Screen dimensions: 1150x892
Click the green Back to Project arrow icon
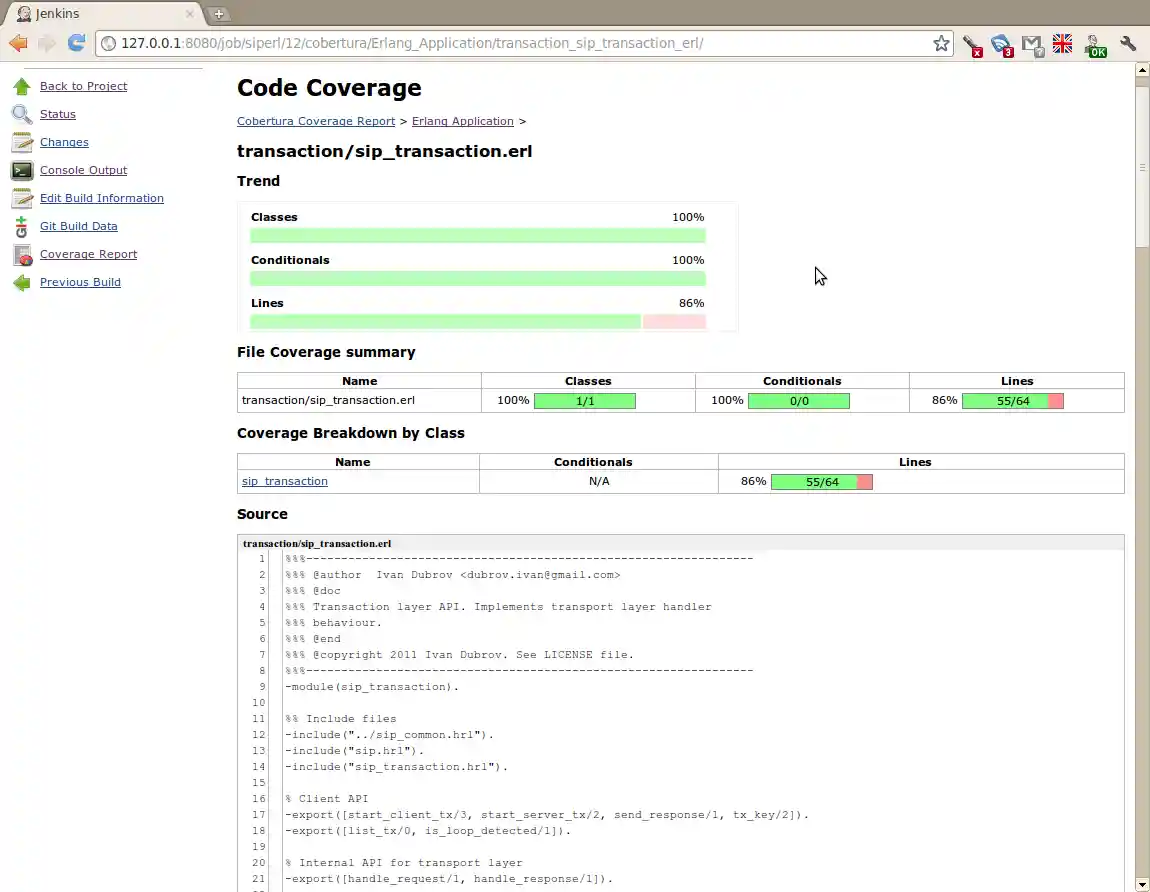coord(22,86)
